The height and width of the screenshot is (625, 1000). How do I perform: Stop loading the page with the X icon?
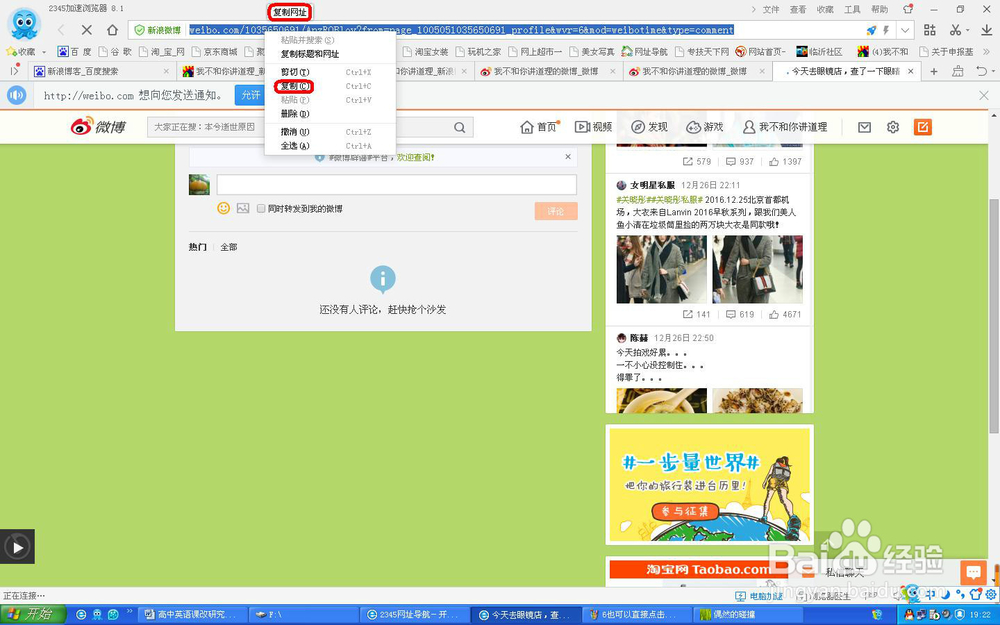(x=87, y=30)
